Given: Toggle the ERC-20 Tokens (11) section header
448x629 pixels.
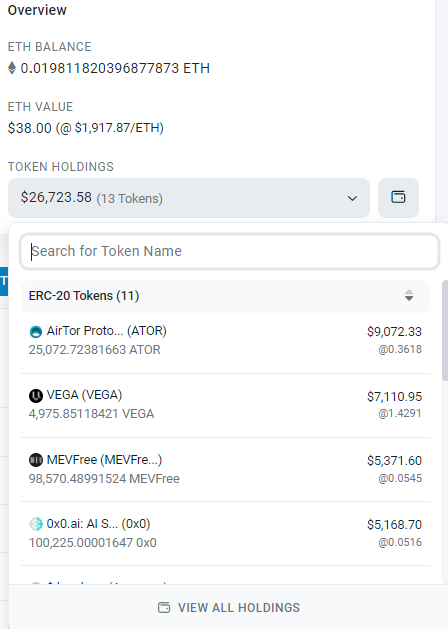Looking at the screenshot, I should pos(225,296).
